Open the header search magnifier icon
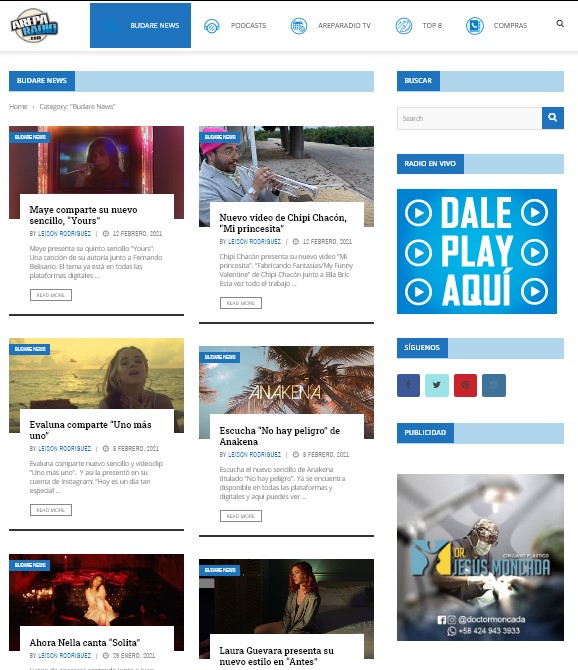 (560, 24)
